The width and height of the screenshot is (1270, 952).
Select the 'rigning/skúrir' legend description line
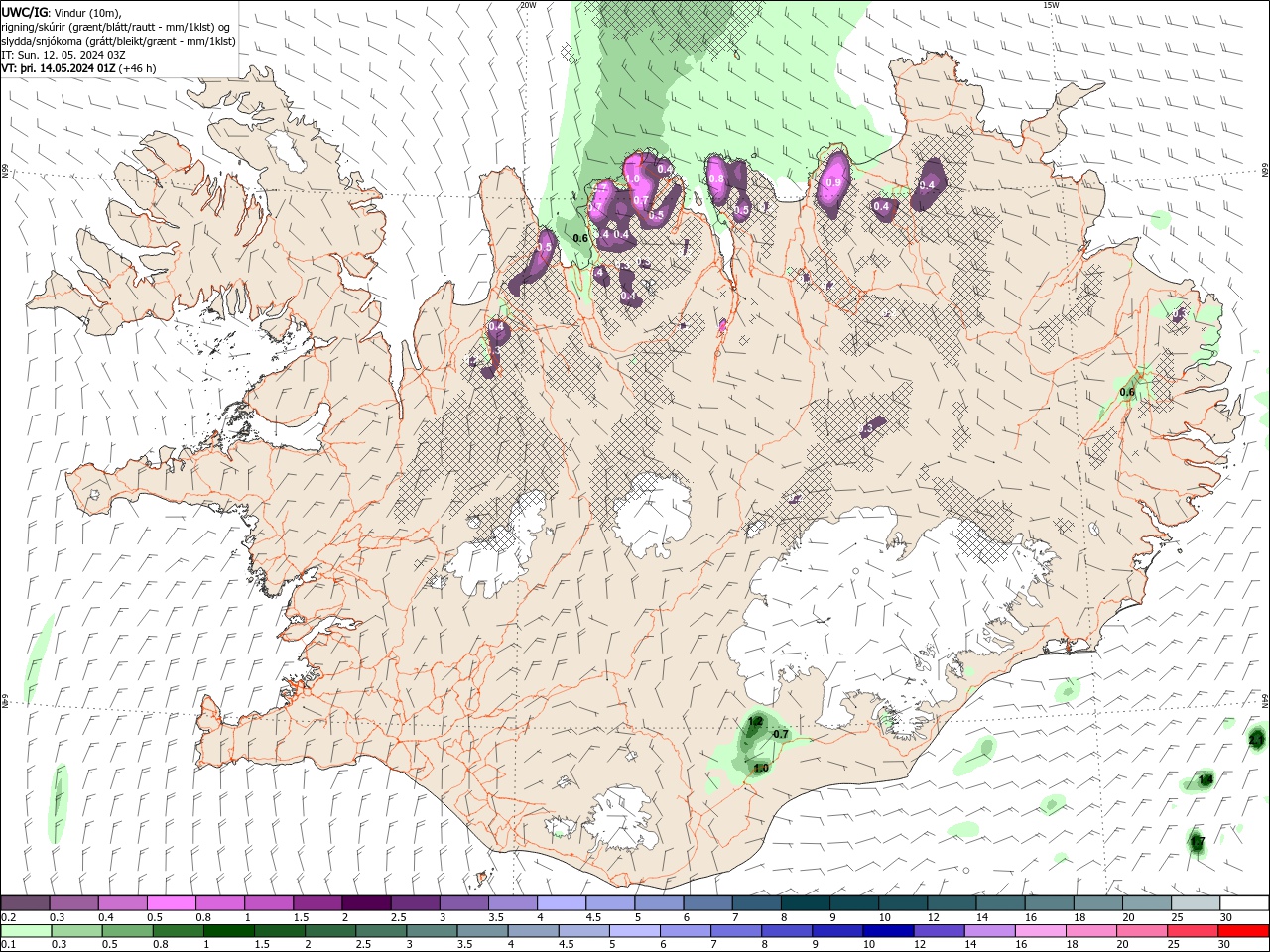pos(116,27)
